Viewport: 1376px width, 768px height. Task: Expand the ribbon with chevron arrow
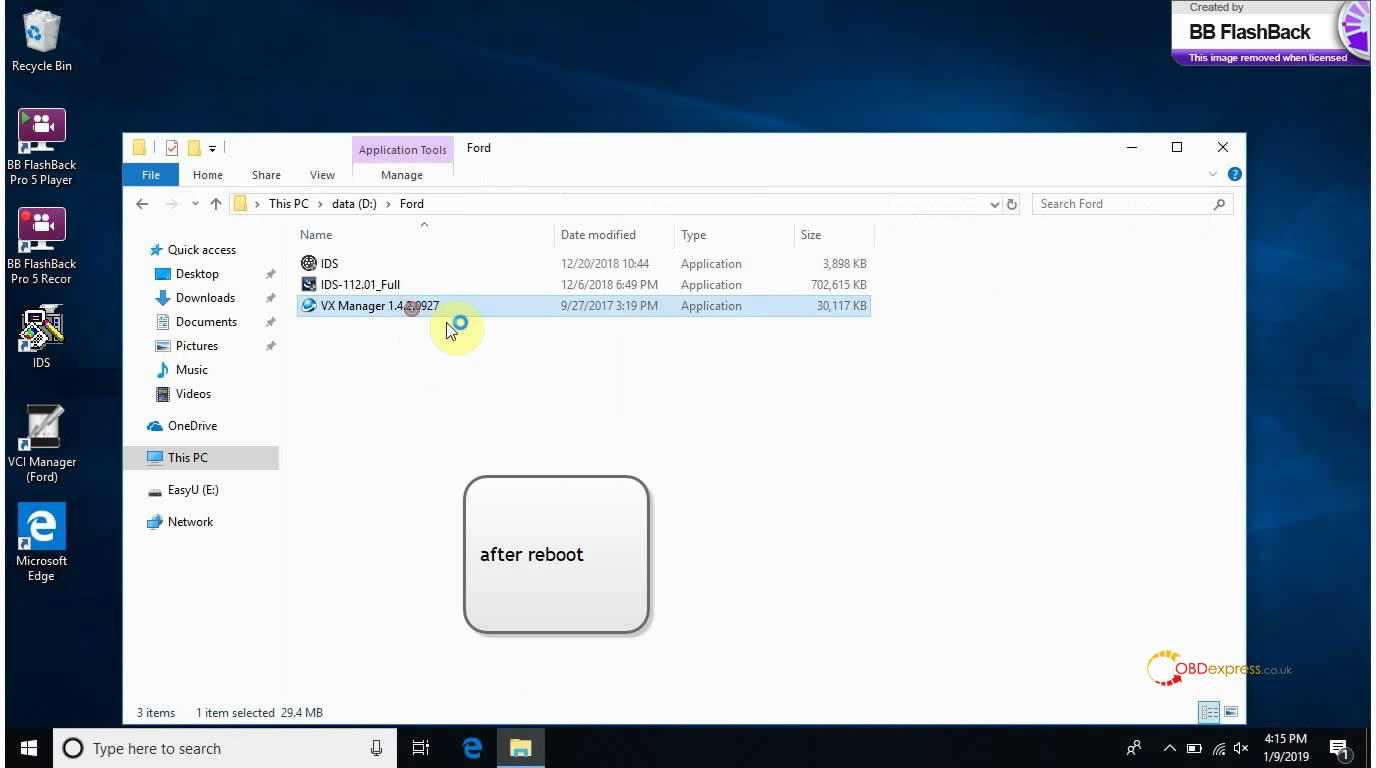1214,174
